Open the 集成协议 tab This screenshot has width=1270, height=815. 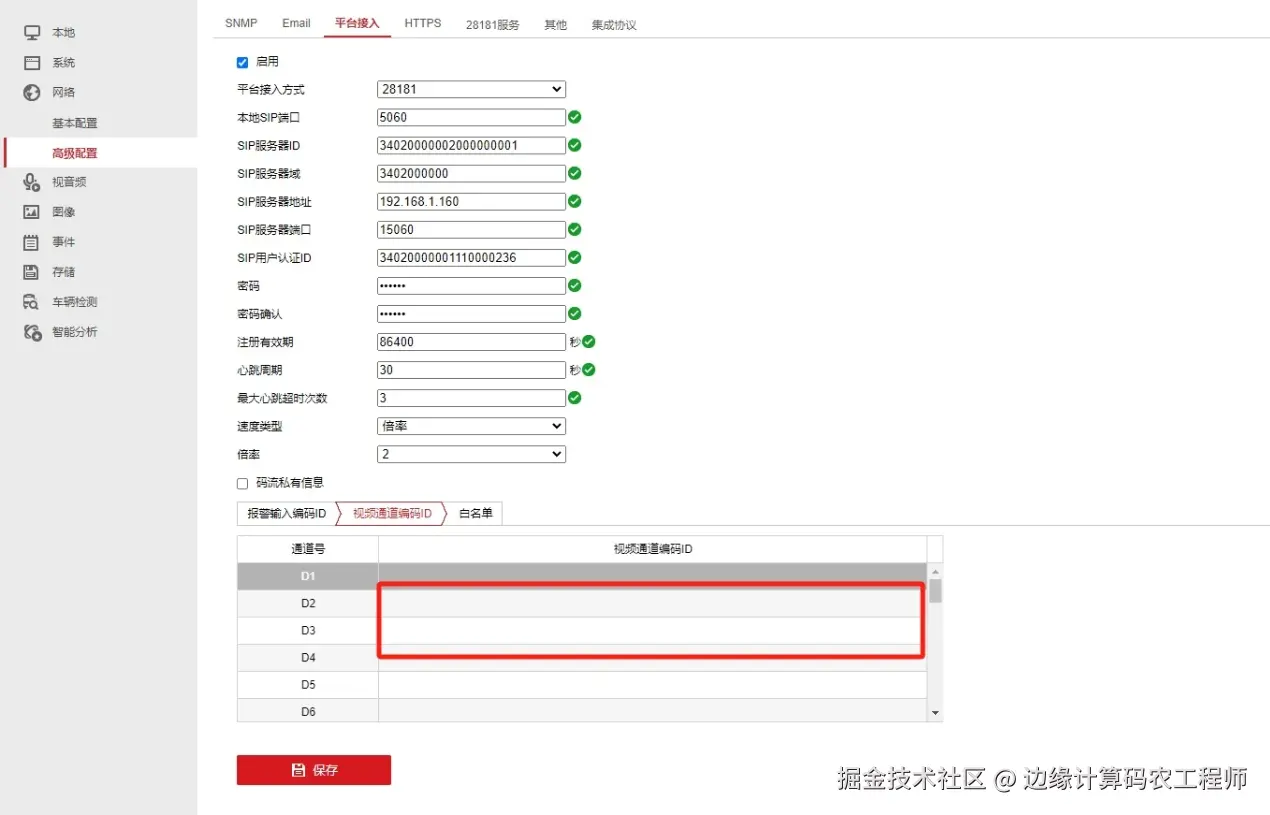(613, 24)
